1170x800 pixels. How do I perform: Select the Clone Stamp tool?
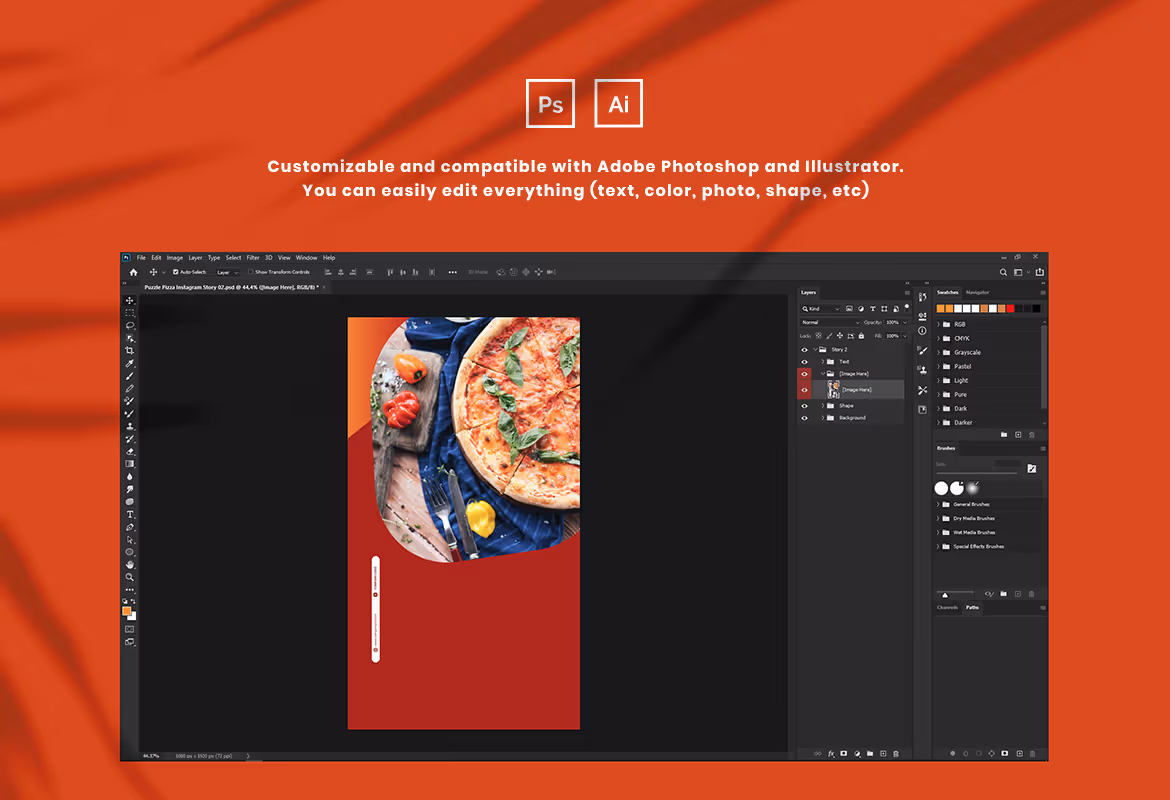click(x=130, y=426)
